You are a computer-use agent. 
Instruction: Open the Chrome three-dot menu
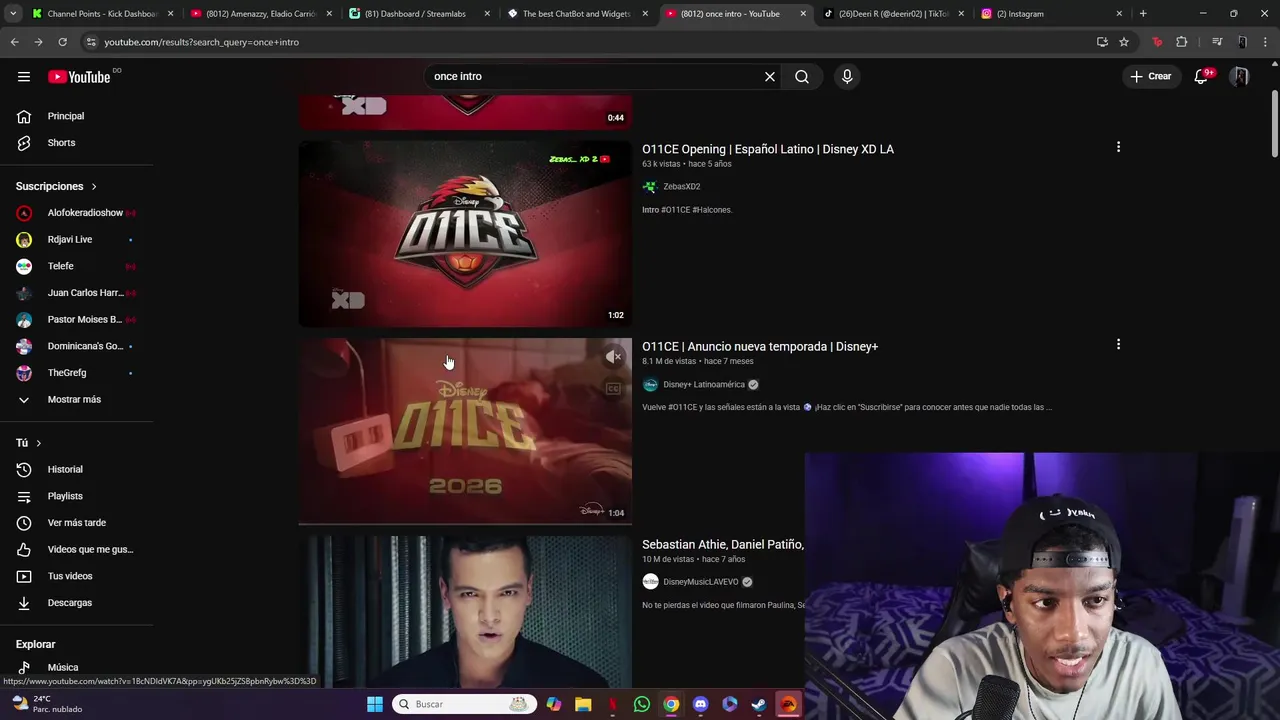[1266, 42]
